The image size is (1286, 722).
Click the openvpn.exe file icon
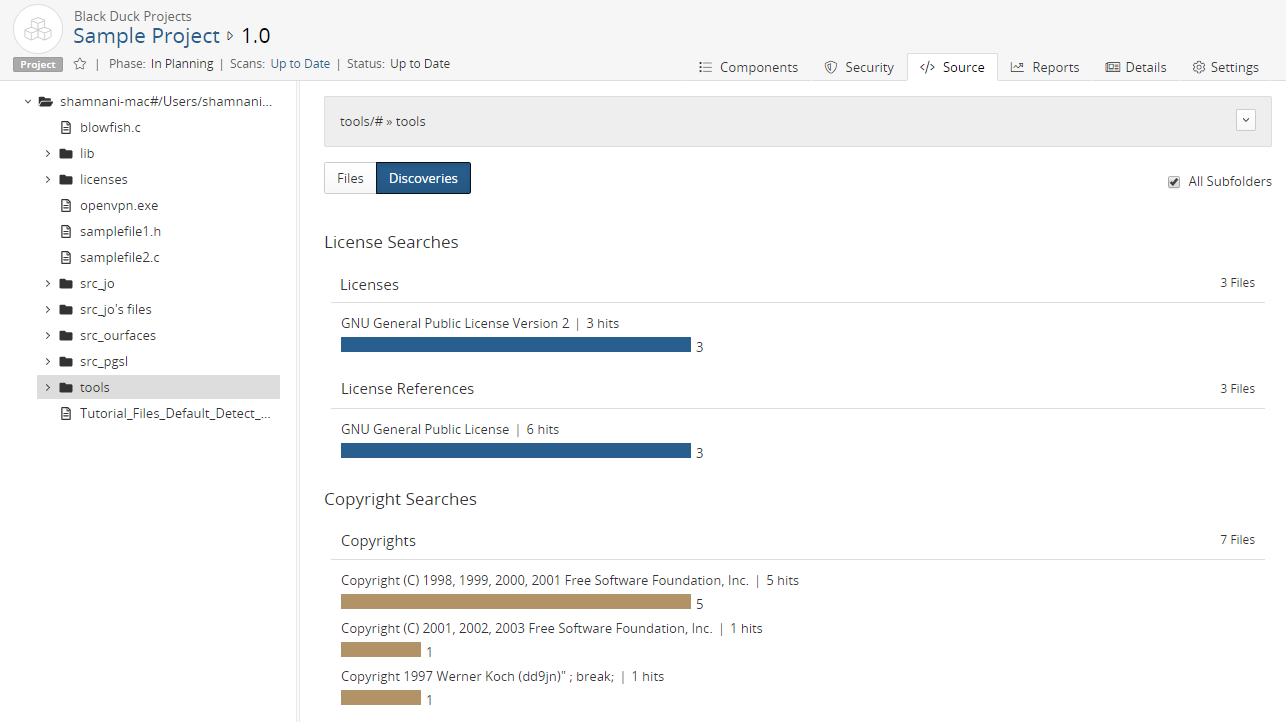click(66, 206)
